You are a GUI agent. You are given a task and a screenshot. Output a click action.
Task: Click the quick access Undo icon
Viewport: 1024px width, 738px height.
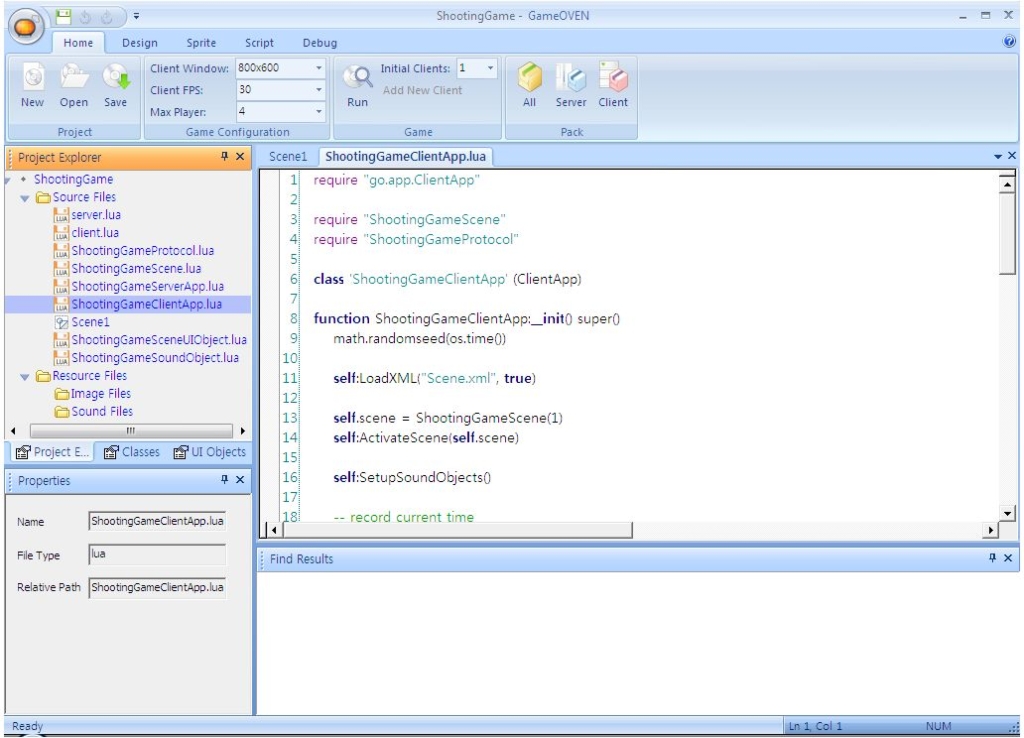[x=85, y=16]
